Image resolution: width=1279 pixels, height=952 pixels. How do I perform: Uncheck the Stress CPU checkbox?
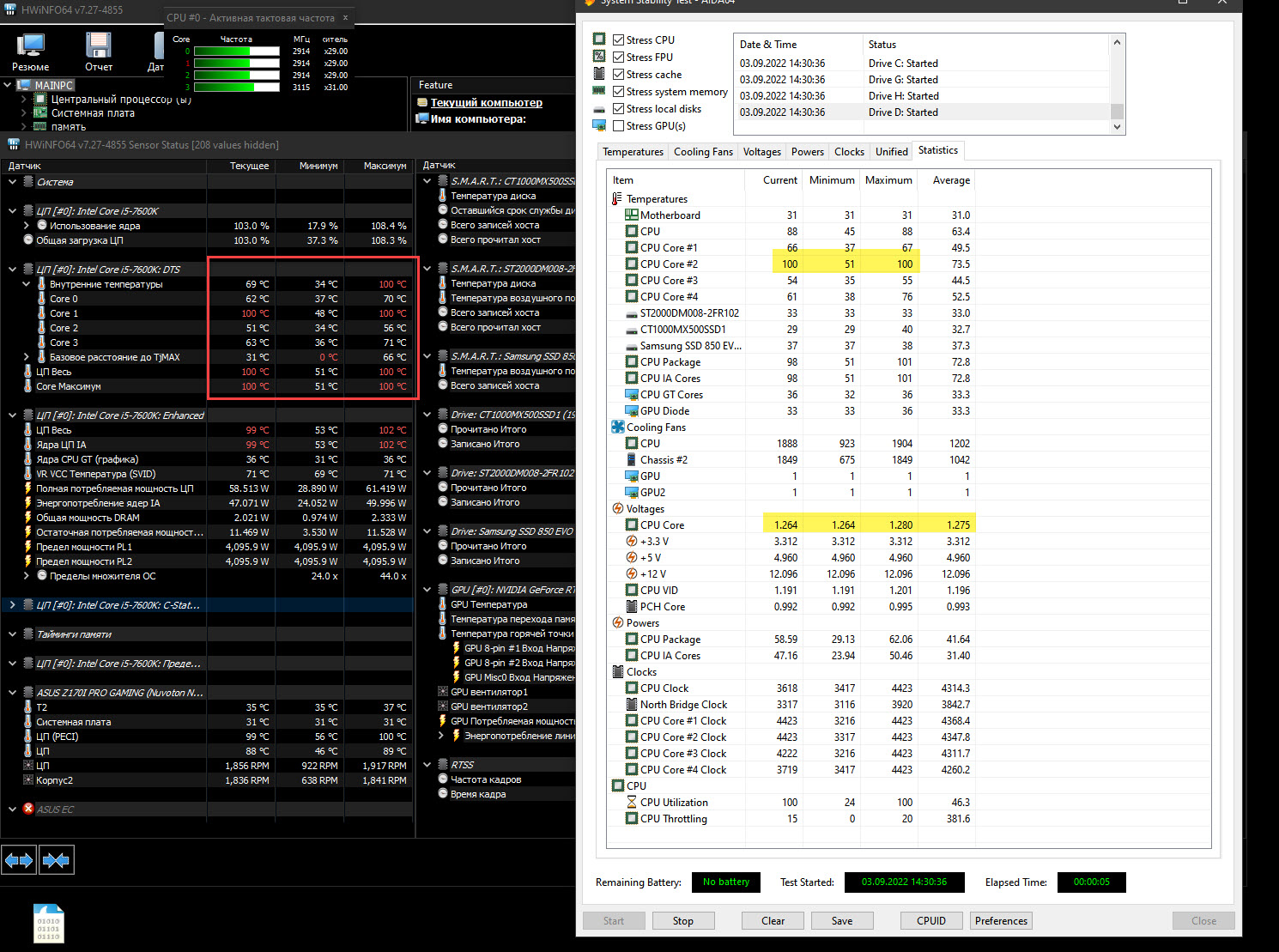tap(618, 40)
